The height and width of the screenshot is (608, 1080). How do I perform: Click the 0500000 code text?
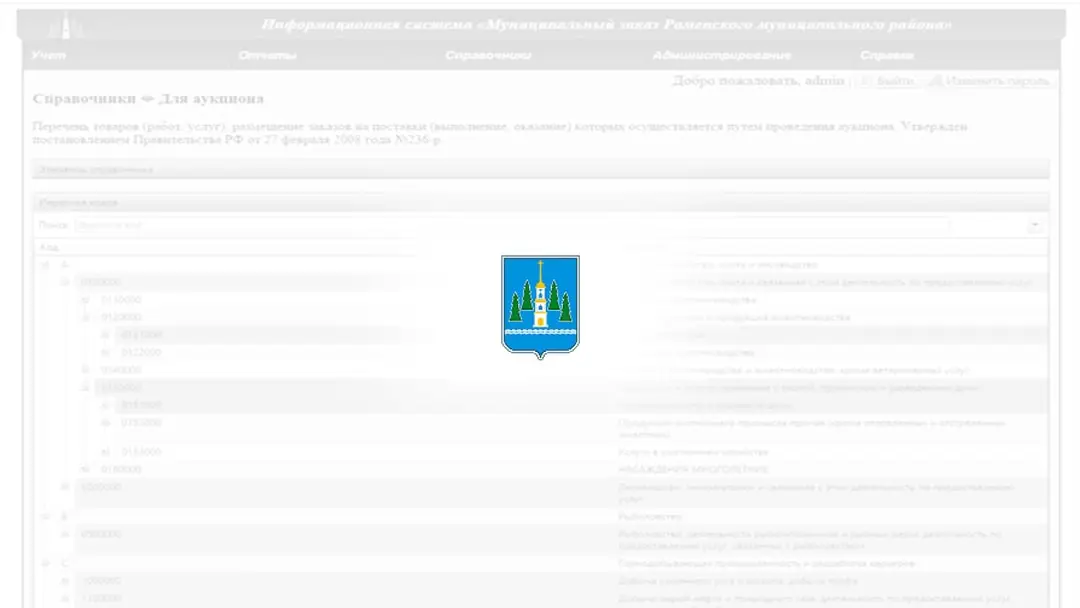click(101, 534)
